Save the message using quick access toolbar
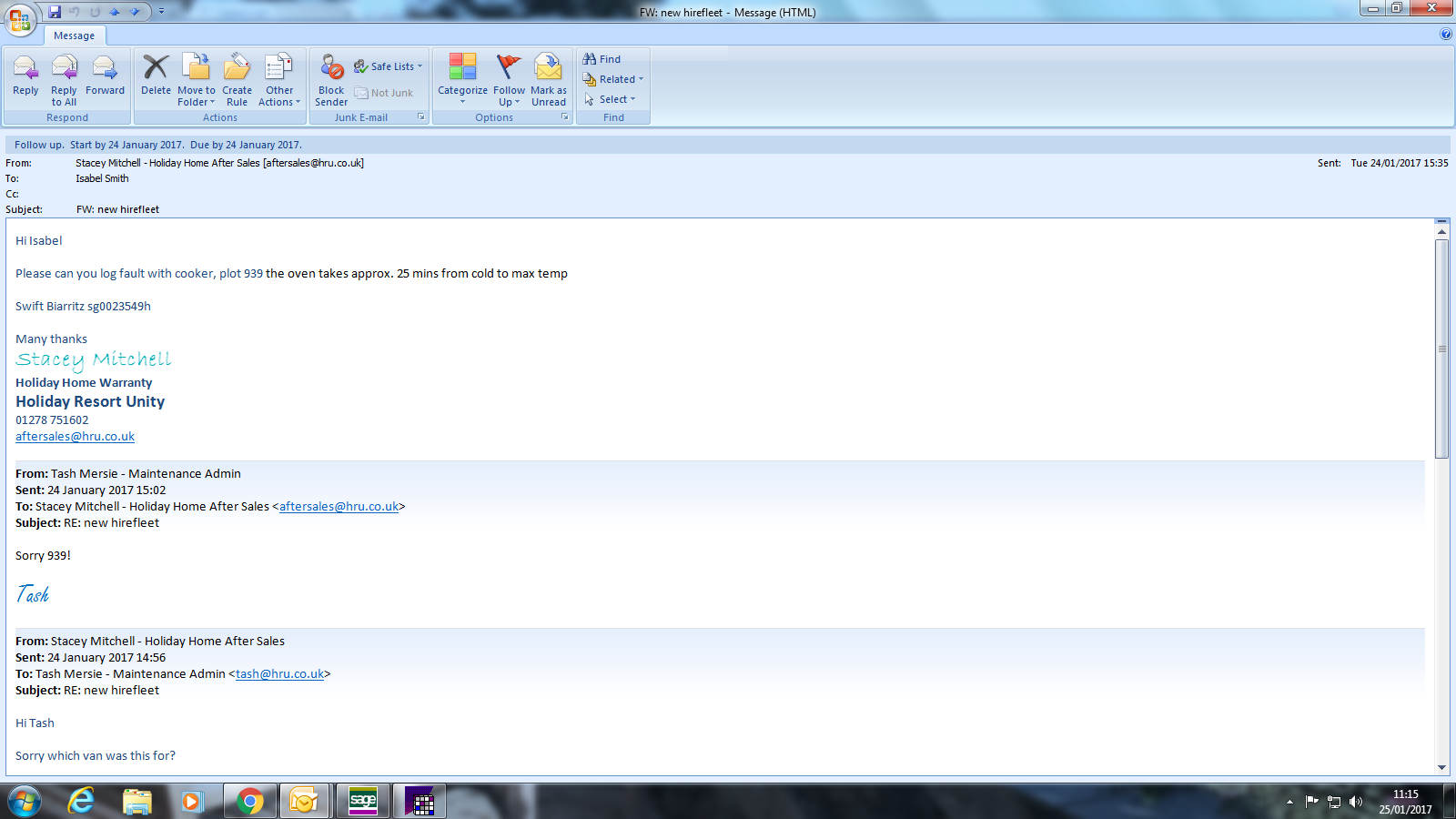The width and height of the screenshot is (1456, 819). pos(56,12)
